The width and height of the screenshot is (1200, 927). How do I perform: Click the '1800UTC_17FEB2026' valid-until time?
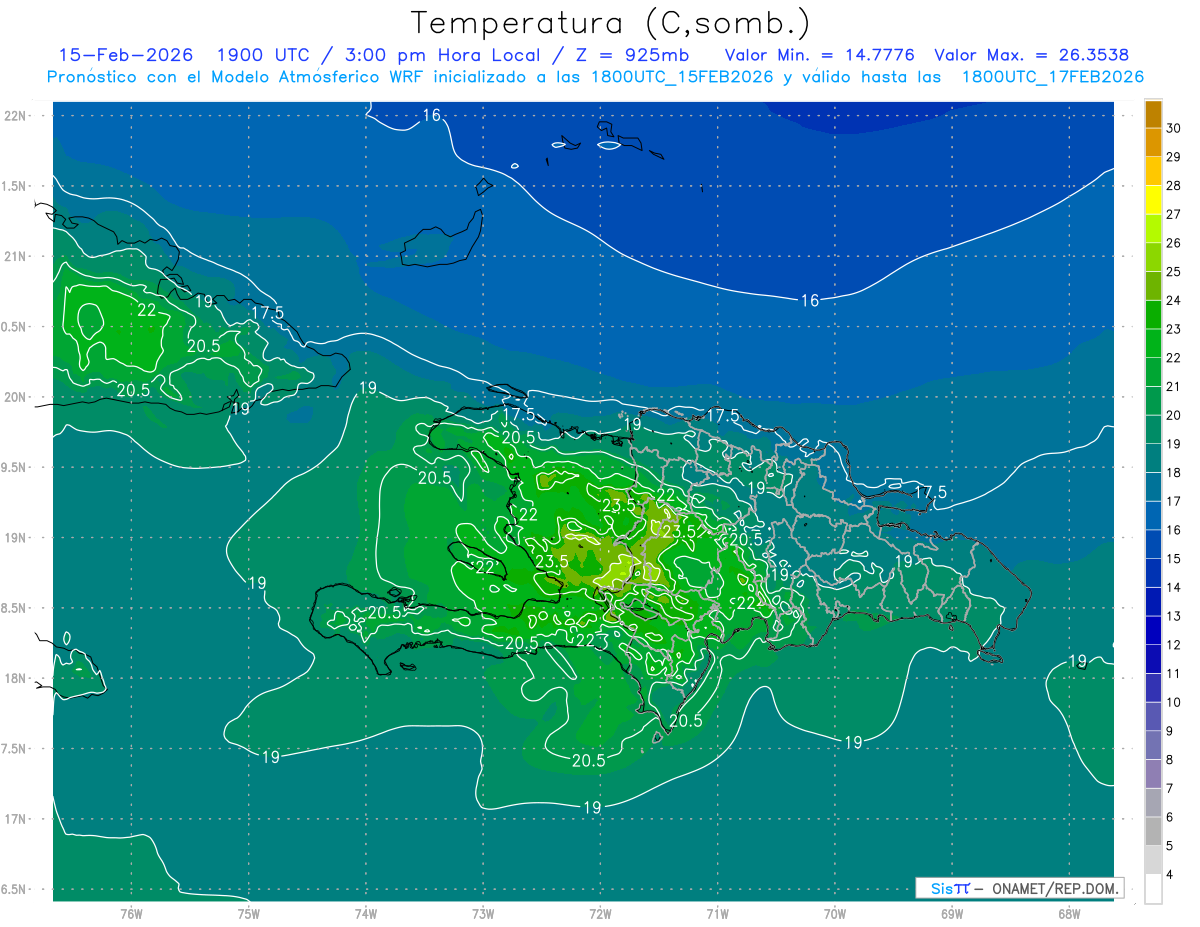[1053, 77]
